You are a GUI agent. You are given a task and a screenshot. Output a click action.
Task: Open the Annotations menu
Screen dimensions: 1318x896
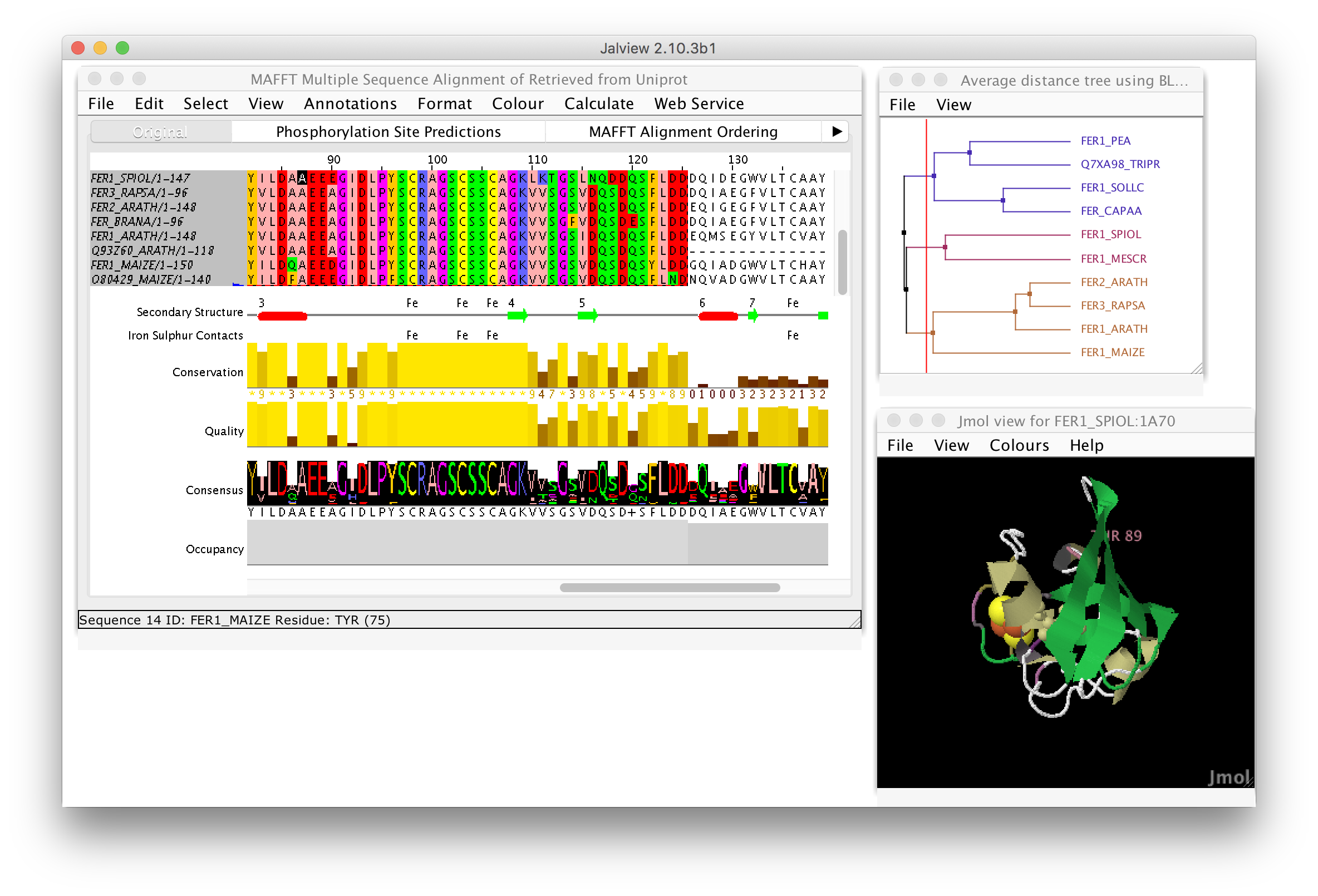coord(350,104)
